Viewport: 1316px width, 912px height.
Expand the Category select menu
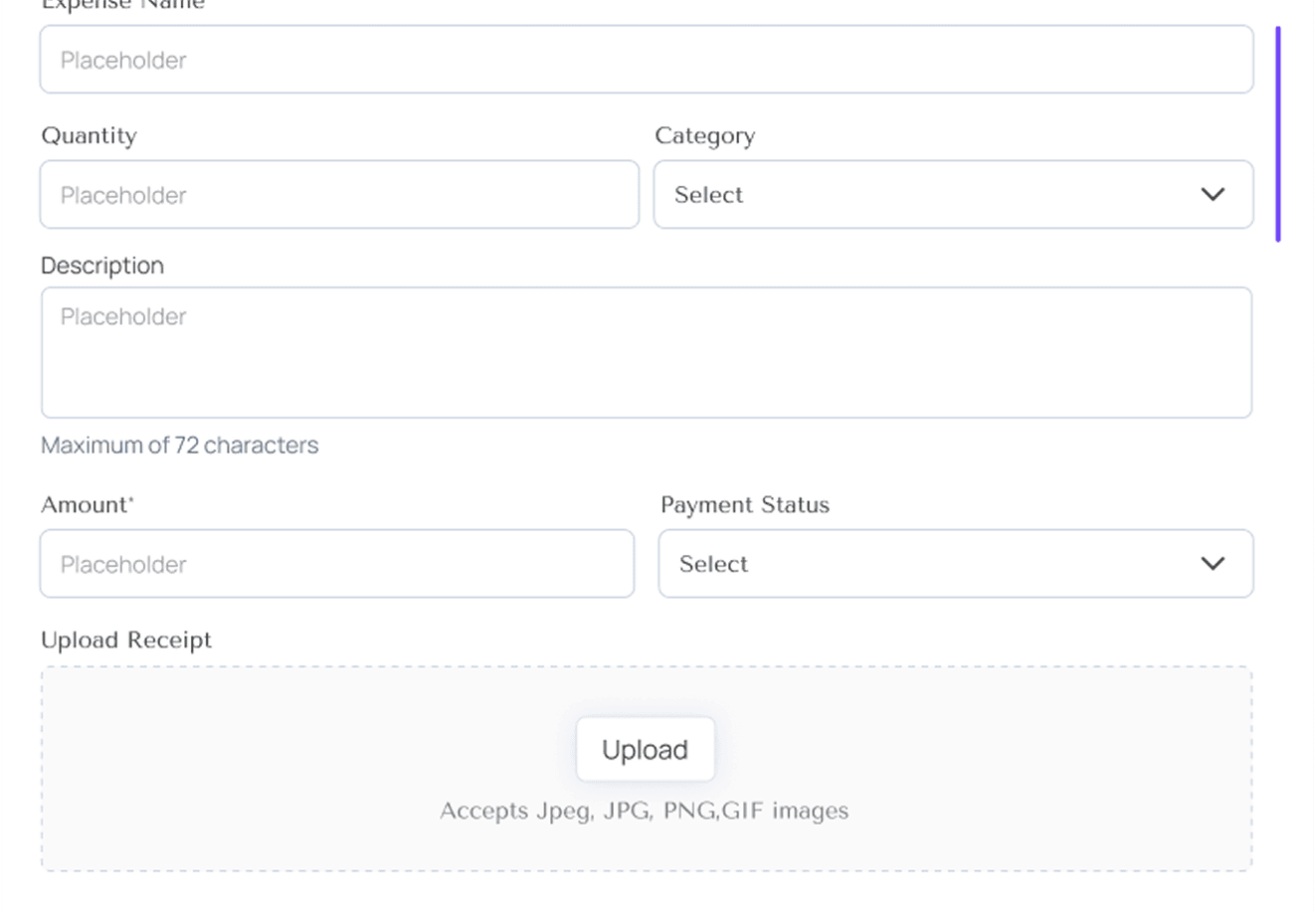953,195
